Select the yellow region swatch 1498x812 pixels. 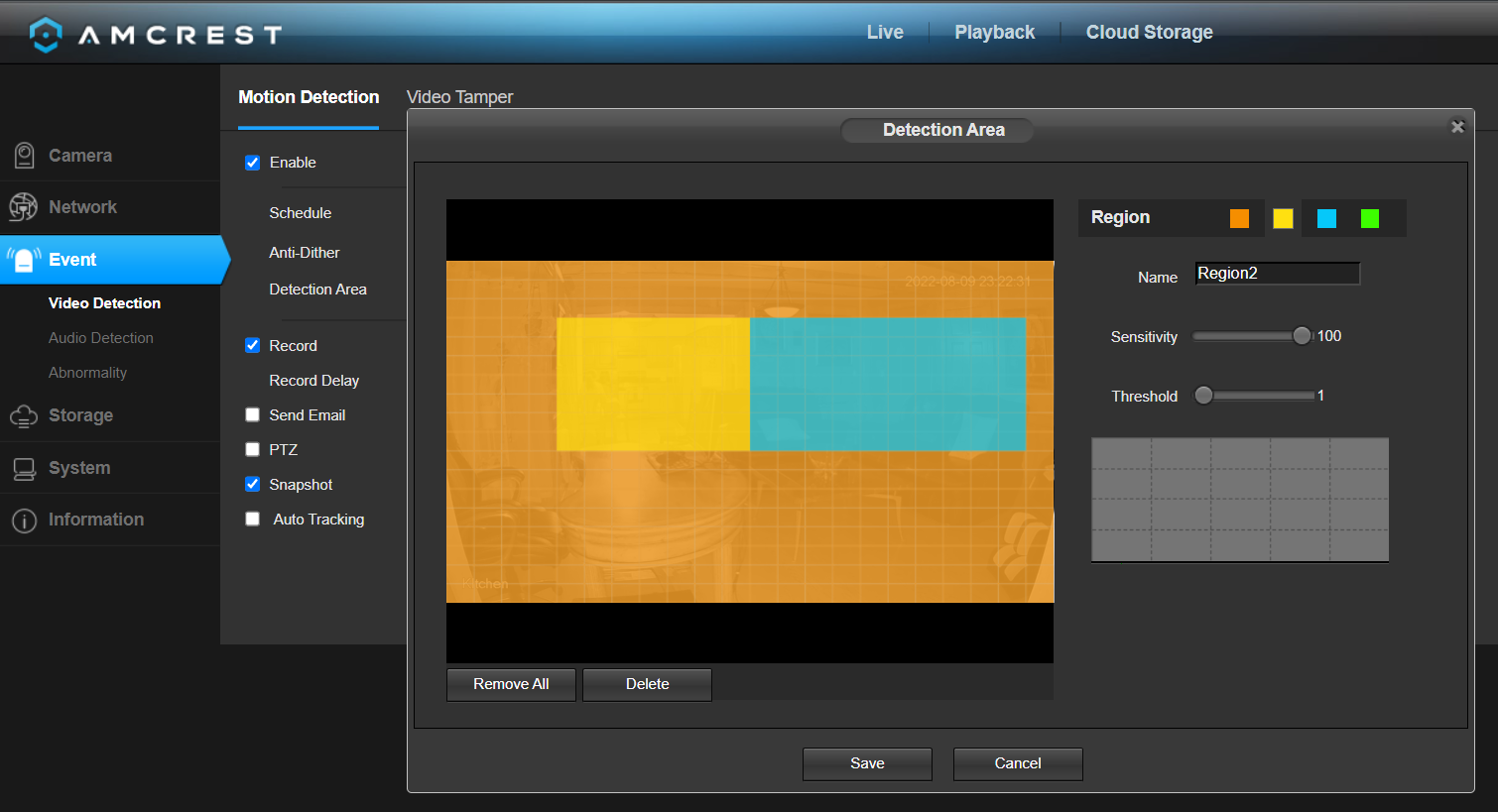[1283, 218]
